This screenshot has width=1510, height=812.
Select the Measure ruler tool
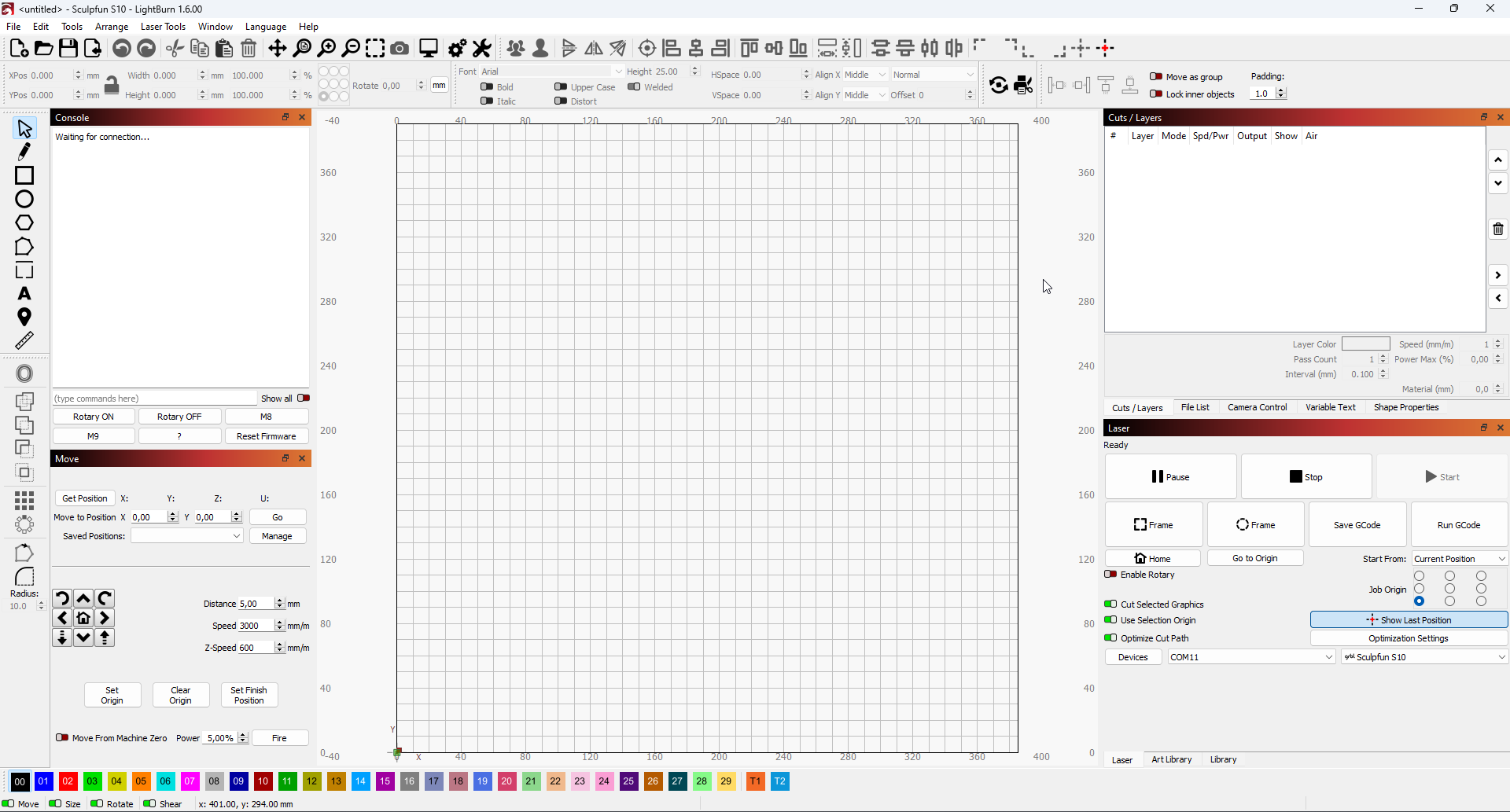(x=24, y=341)
